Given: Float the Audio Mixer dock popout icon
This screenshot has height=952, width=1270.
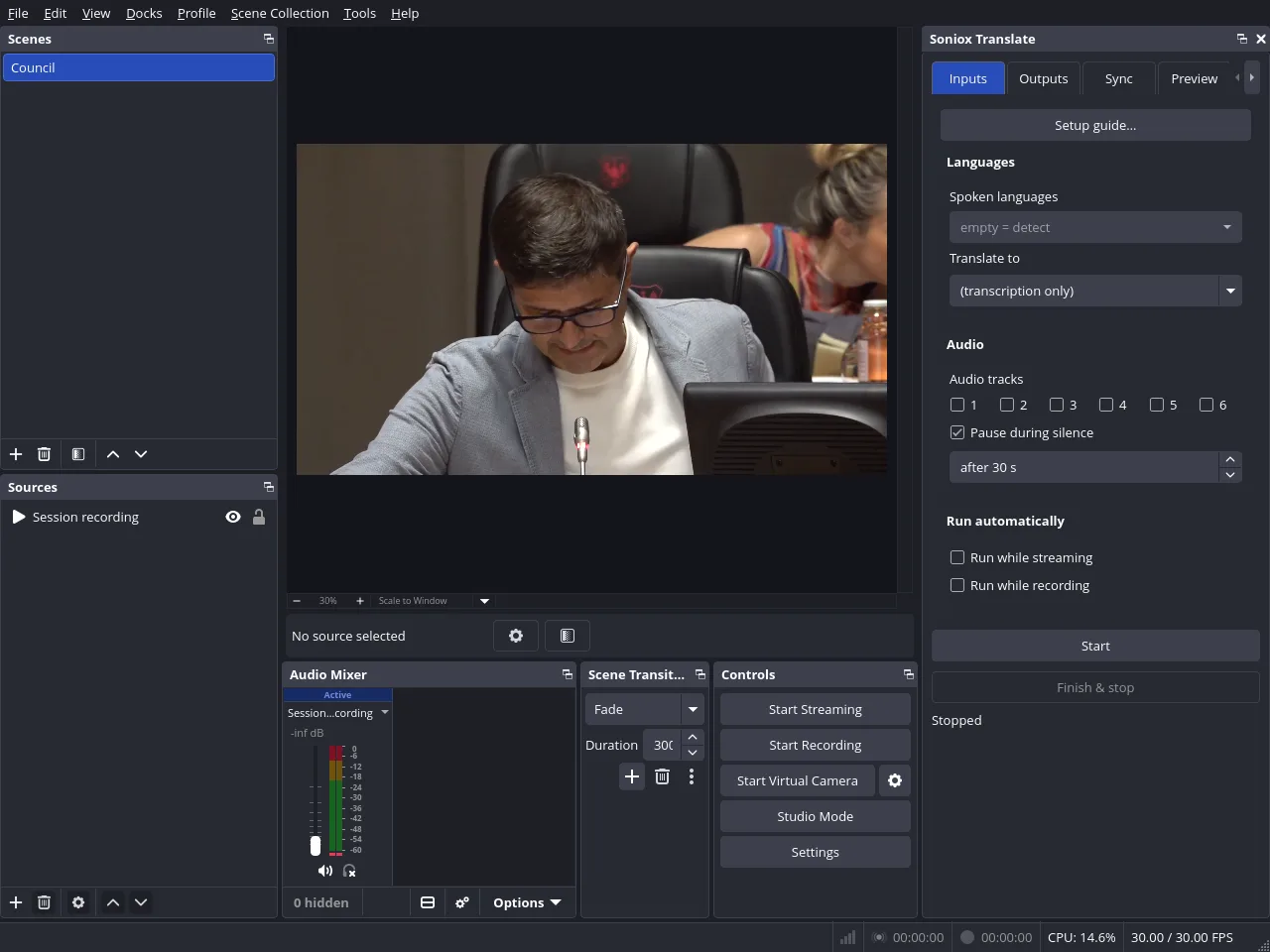Looking at the screenshot, I should tap(568, 674).
